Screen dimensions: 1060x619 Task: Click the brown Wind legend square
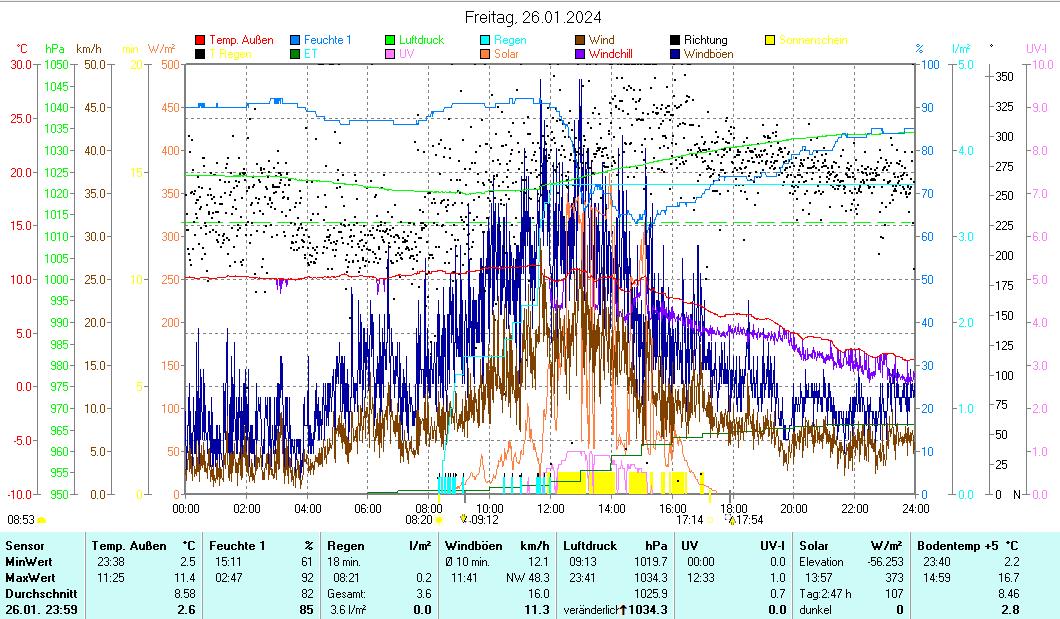pyautogui.click(x=581, y=40)
